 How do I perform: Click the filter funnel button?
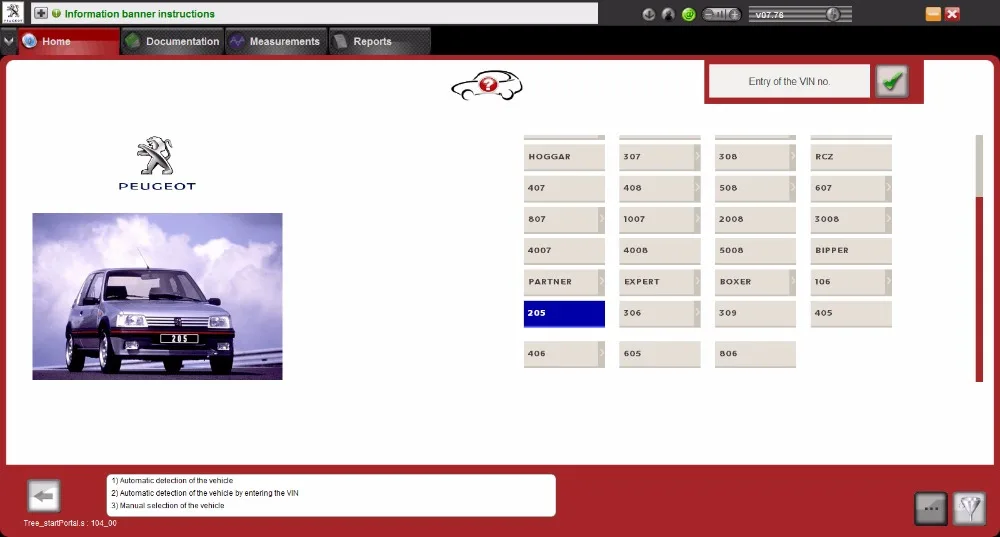969,508
